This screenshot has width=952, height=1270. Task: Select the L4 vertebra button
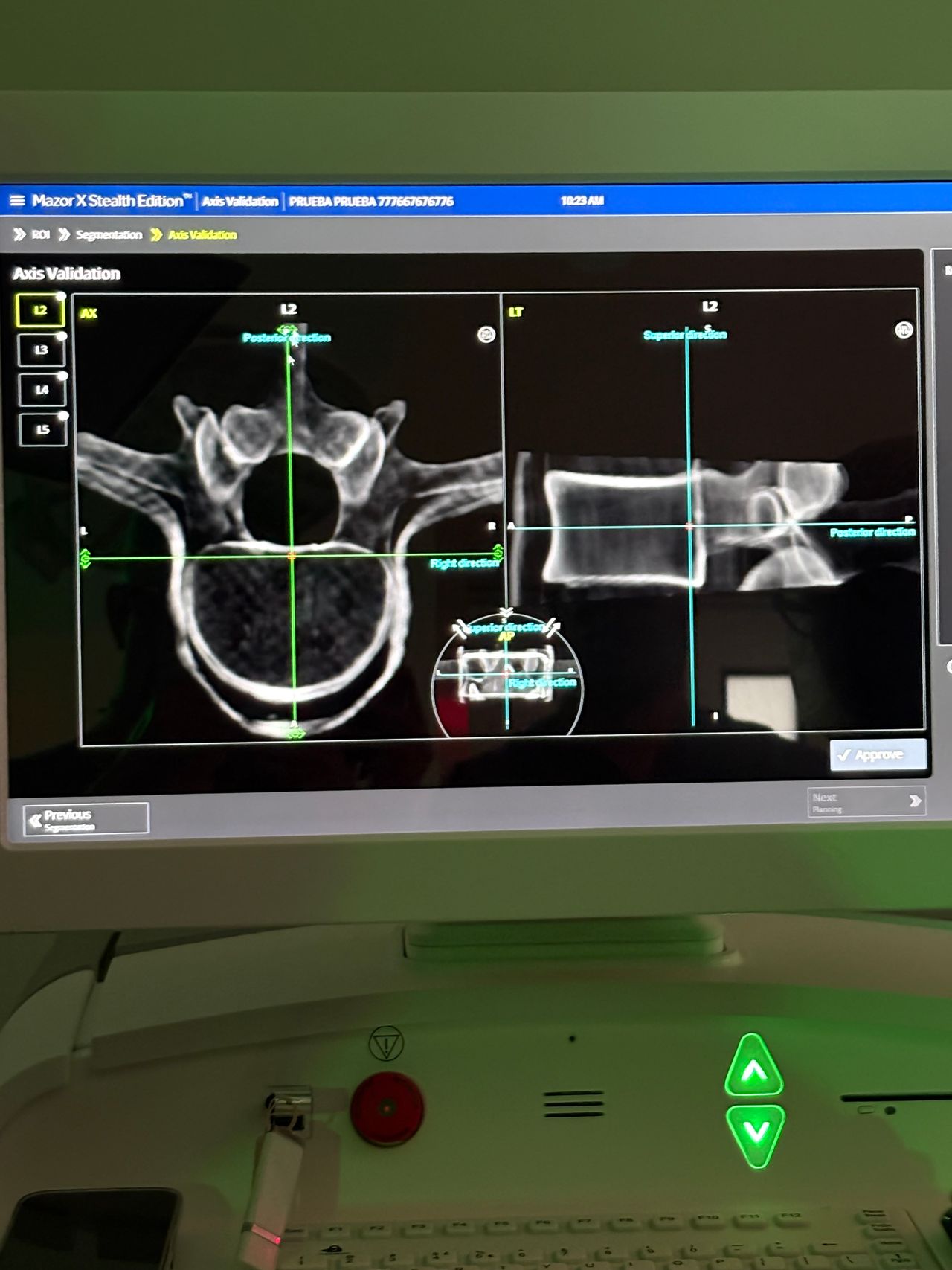(42, 390)
